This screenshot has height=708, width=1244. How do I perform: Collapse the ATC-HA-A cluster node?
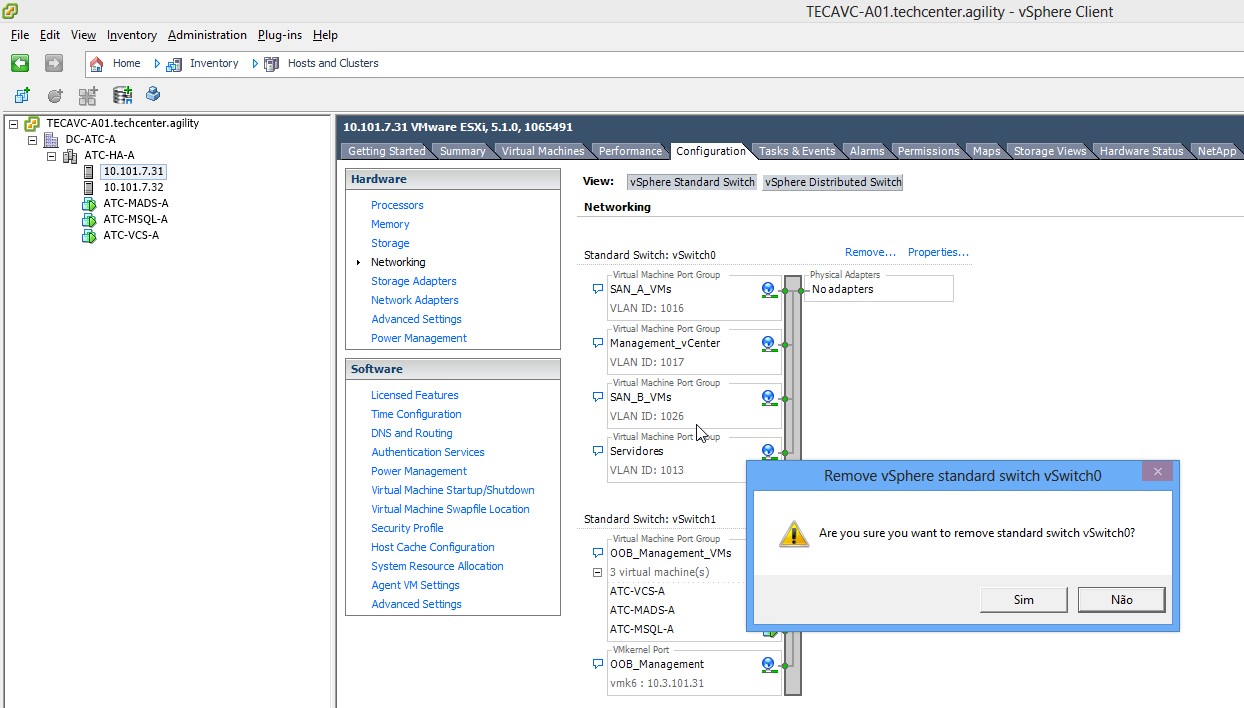[x=52, y=156]
